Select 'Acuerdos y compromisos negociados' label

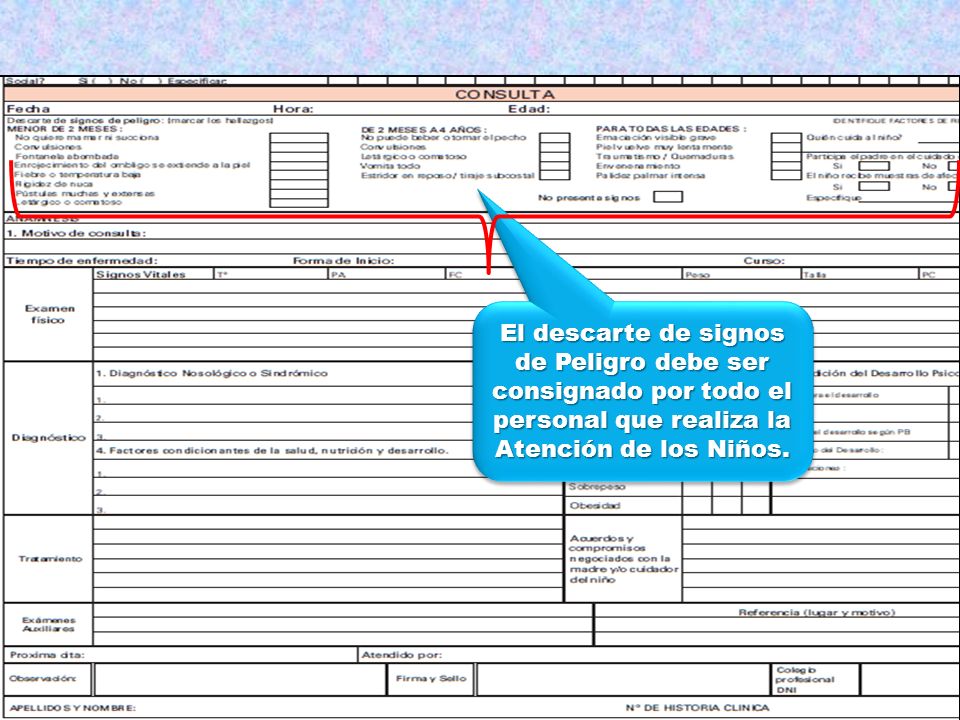(623, 559)
